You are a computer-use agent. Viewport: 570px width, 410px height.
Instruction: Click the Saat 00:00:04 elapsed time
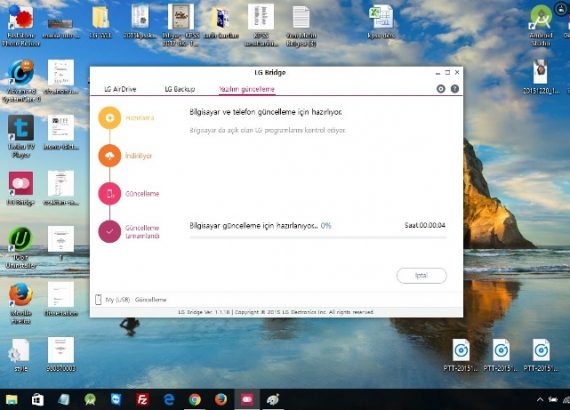pyautogui.click(x=425, y=225)
